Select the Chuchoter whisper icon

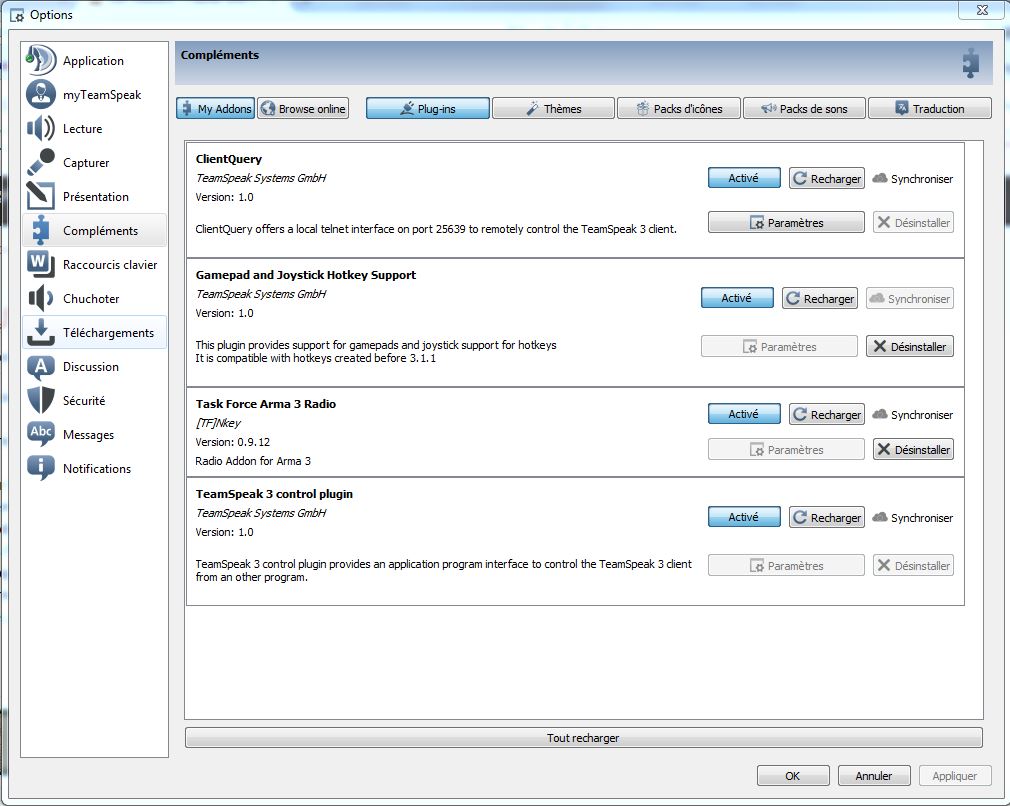(41, 299)
